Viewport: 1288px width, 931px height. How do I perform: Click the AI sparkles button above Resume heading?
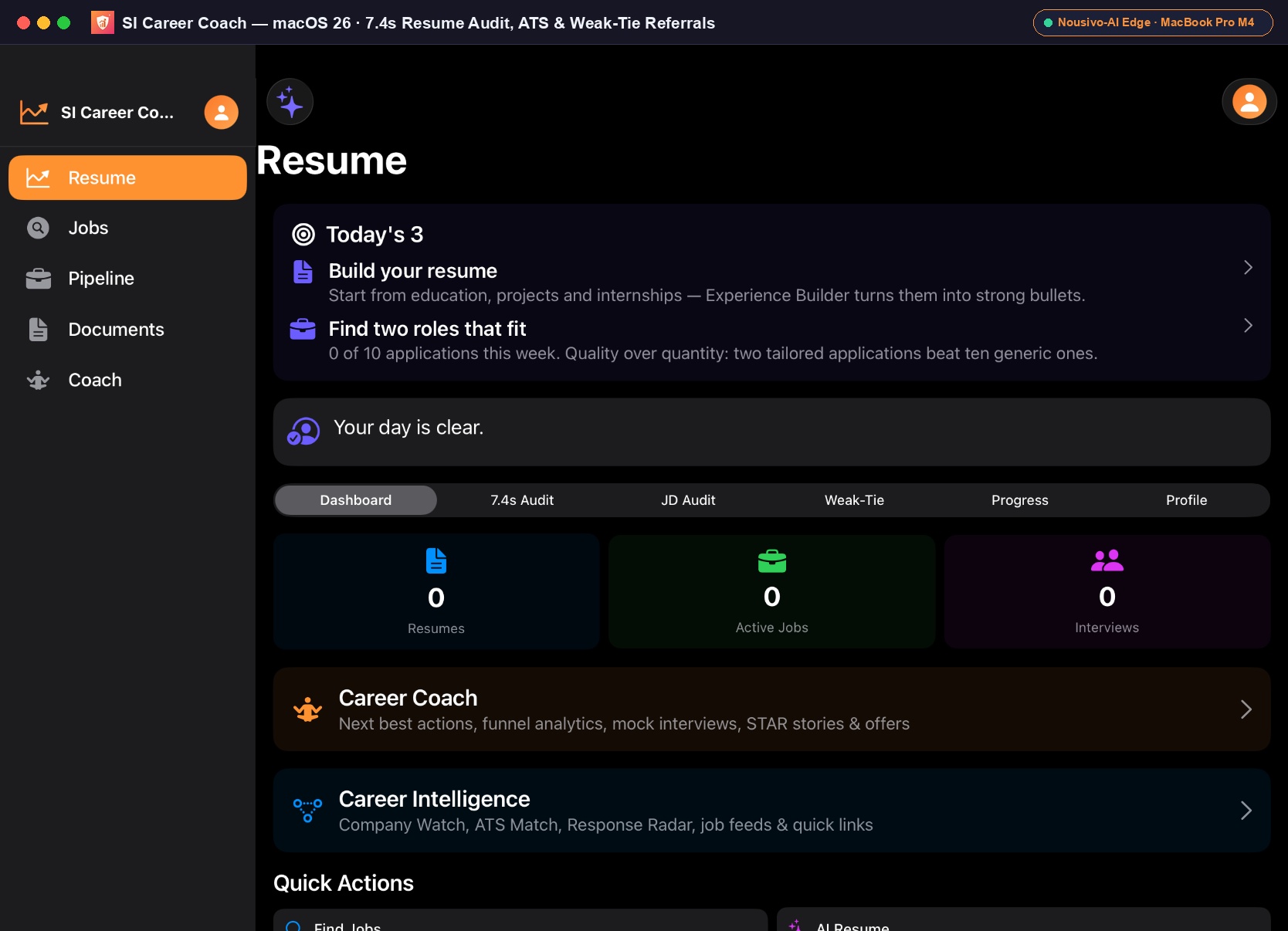pos(290,102)
